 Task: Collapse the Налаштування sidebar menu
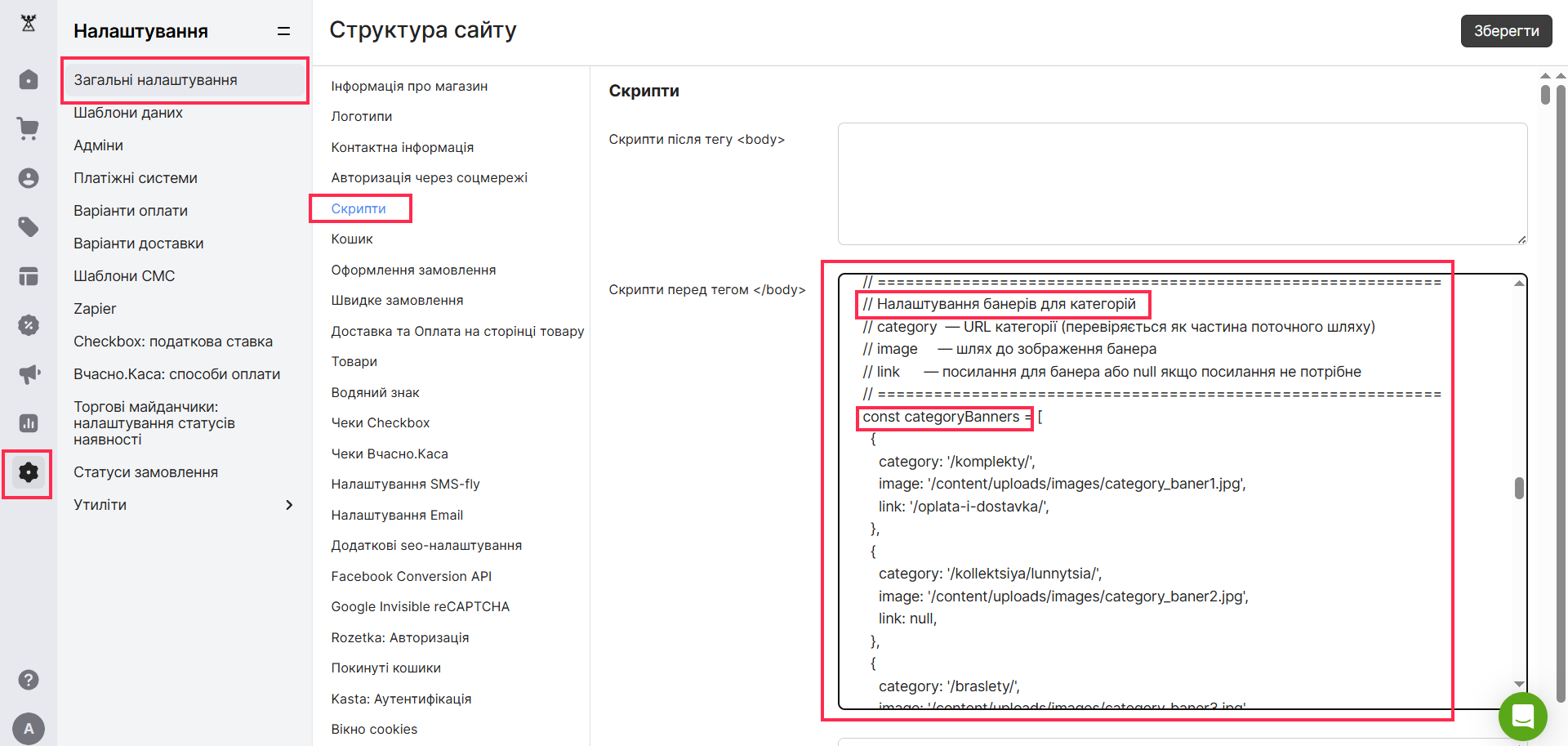point(283,31)
